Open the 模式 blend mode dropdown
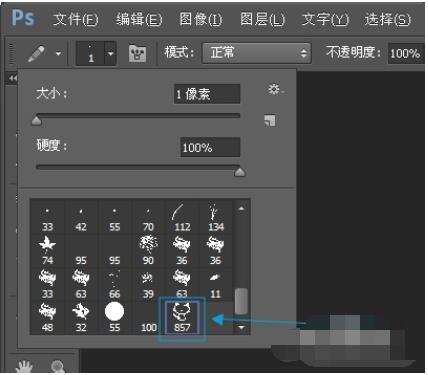The image size is (428, 375). point(256,53)
